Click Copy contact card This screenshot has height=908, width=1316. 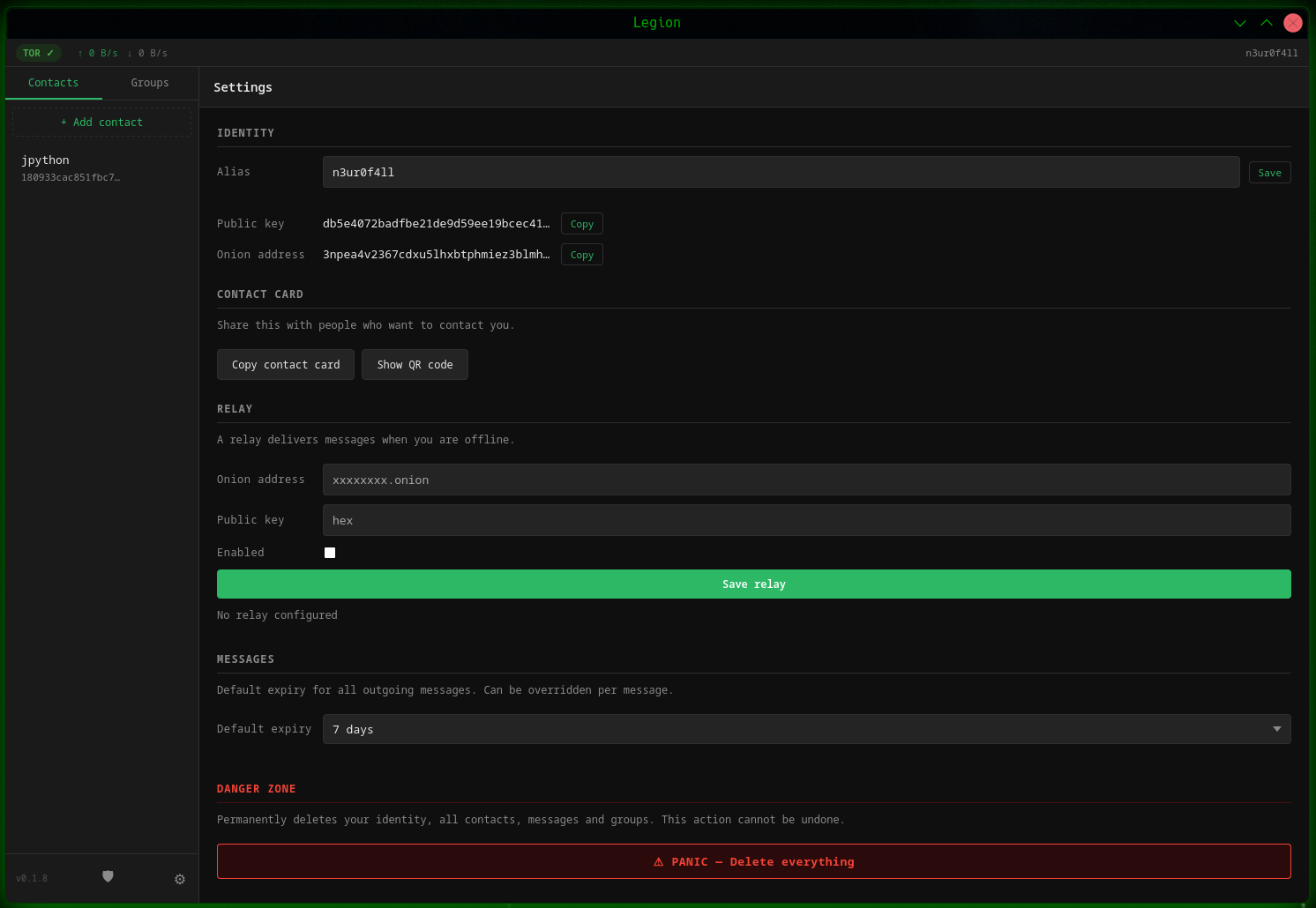click(x=286, y=365)
